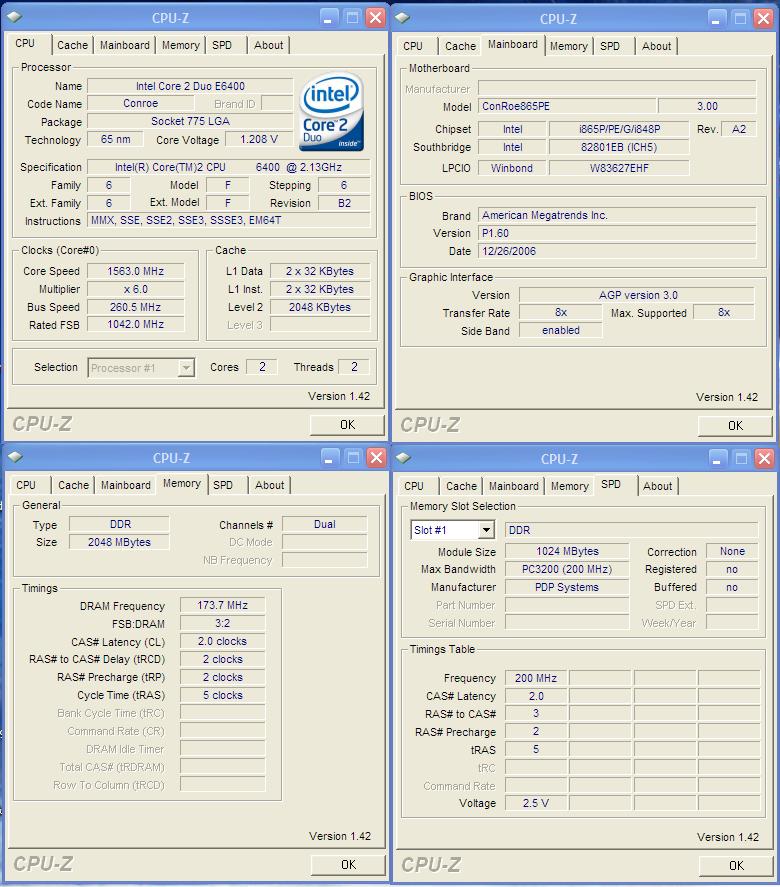Open About tab in the SPD window
The image size is (780, 887).
tap(658, 486)
